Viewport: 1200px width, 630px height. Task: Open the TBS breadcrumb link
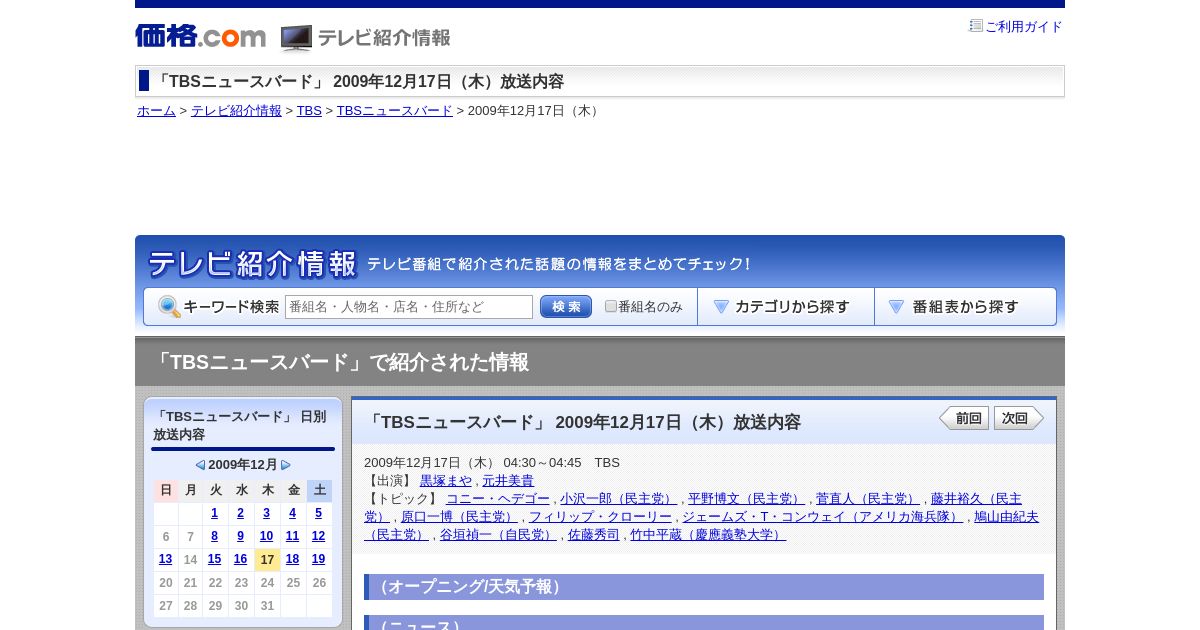click(309, 111)
